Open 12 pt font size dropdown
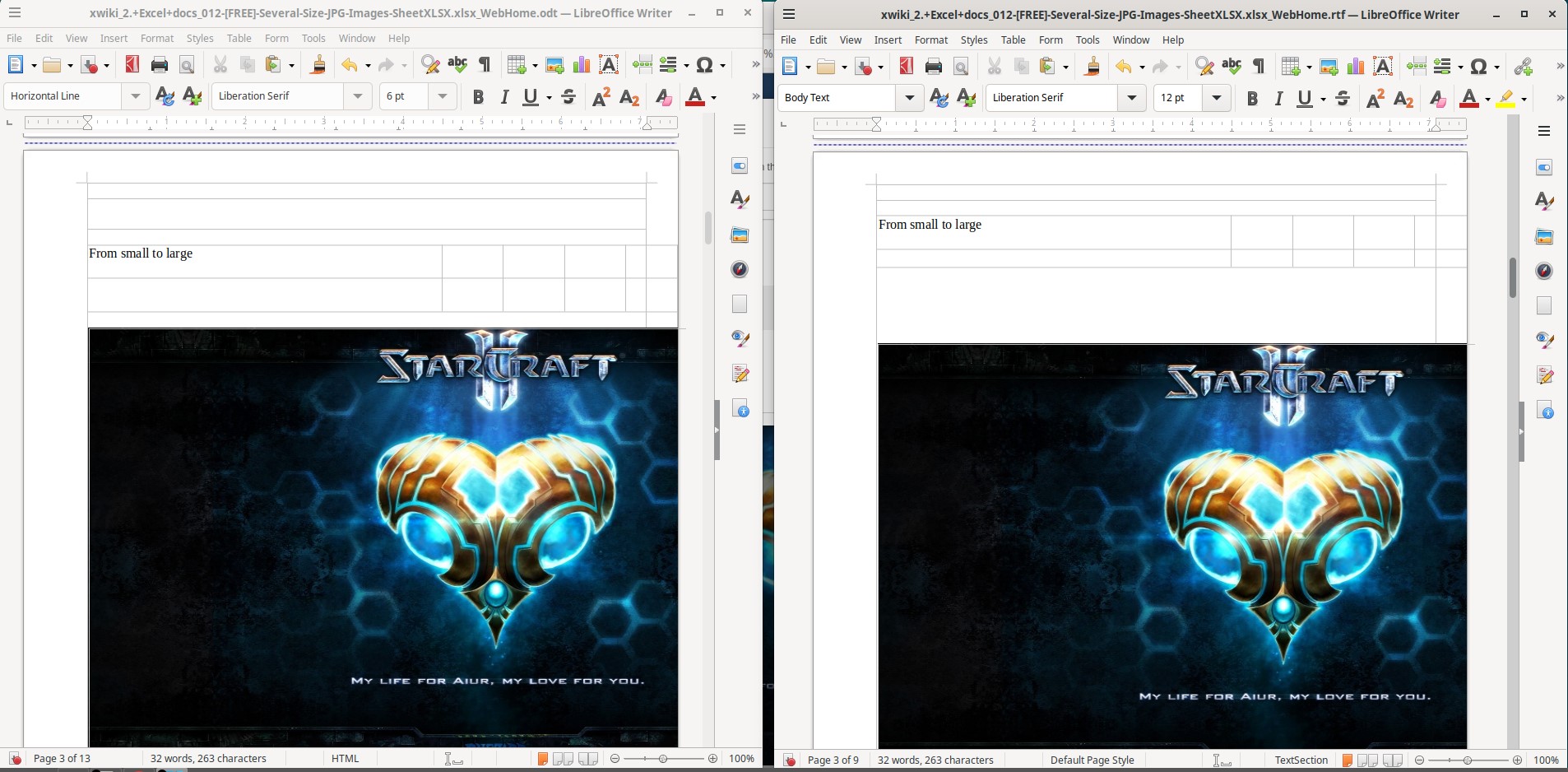1568x772 pixels. [1216, 98]
